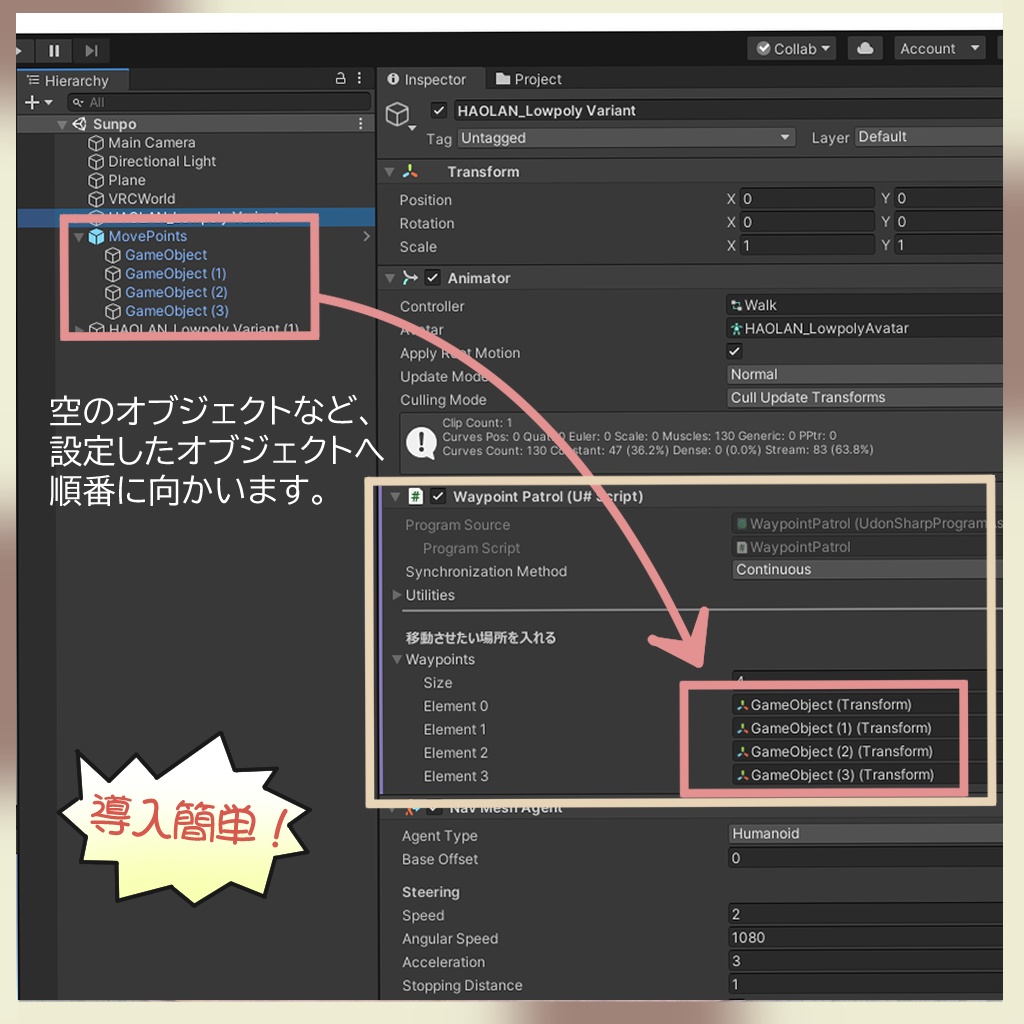The height and width of the screenshot is (1024, 1024).
Task: Collapse the Waypoints array foldout
Action: click(x=396, y=660)
